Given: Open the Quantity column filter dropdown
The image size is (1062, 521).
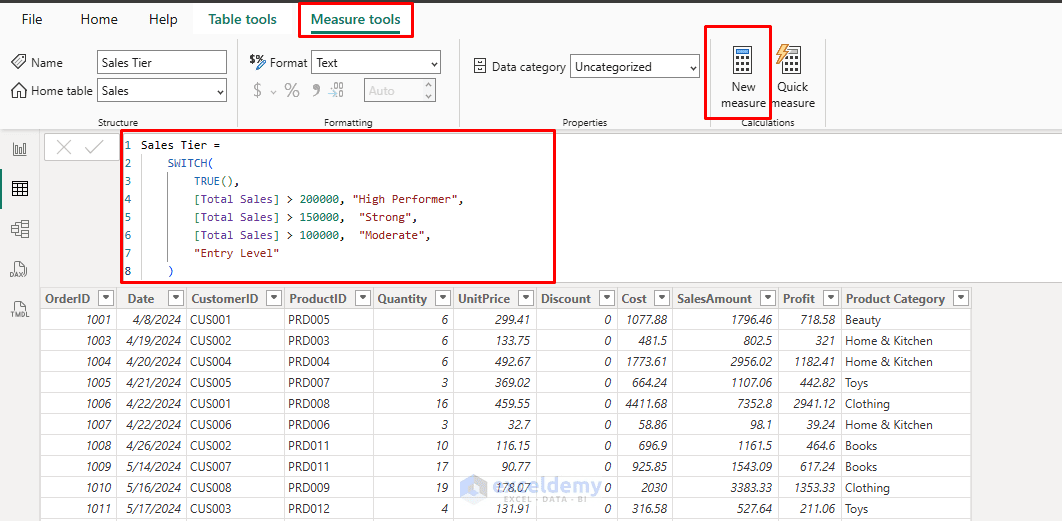Looking at the screenshot, I should (x=443, y=298).
